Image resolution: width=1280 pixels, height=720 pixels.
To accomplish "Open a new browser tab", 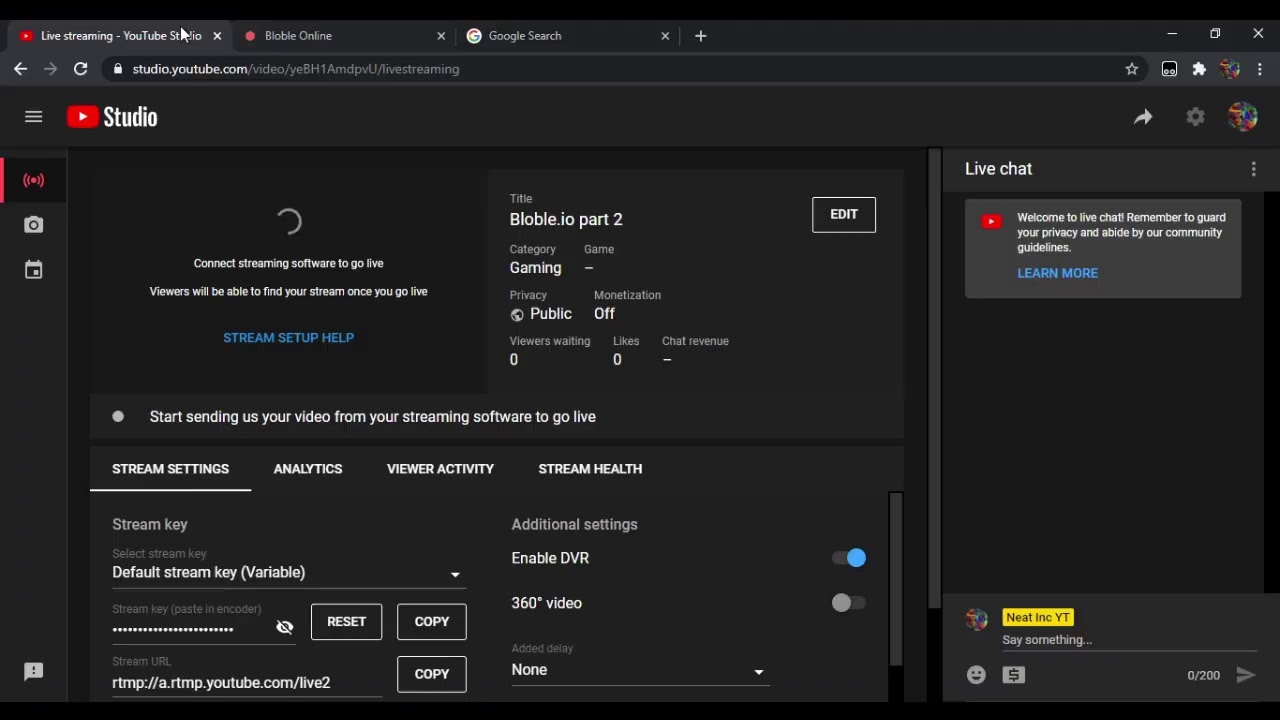I will [701, 36].
